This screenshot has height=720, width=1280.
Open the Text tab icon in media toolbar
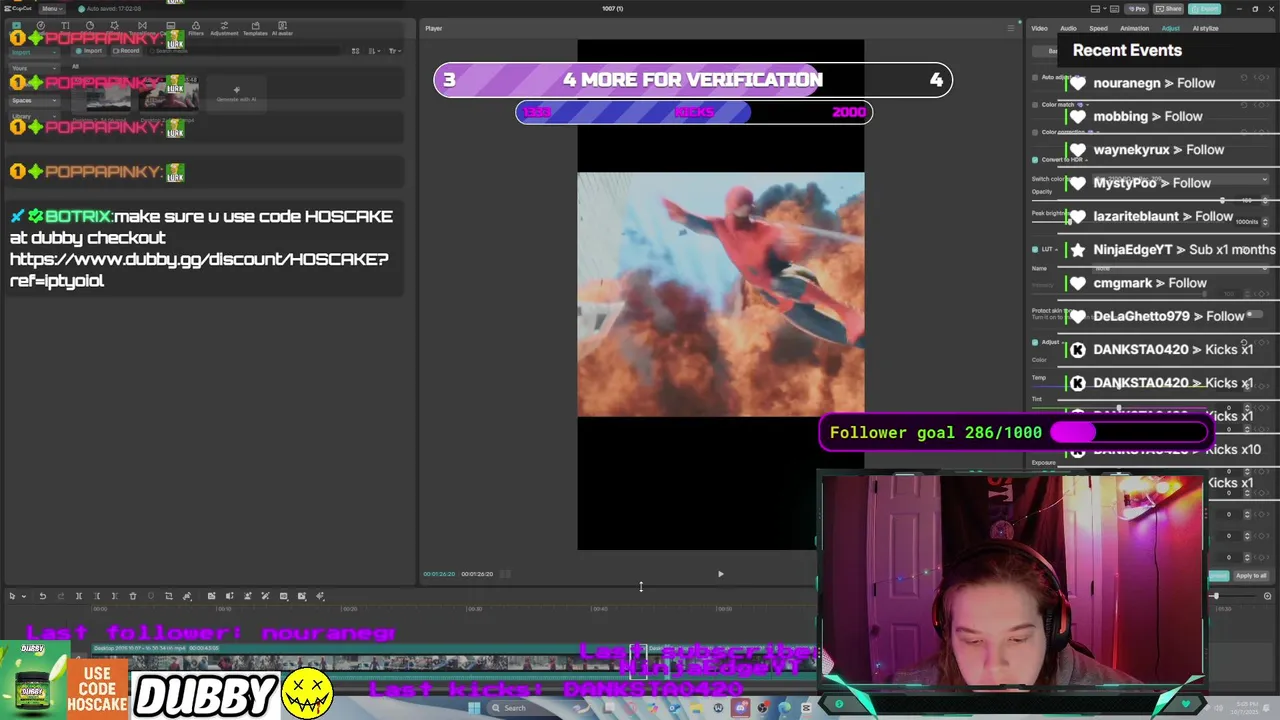click(x=65, y=26)
